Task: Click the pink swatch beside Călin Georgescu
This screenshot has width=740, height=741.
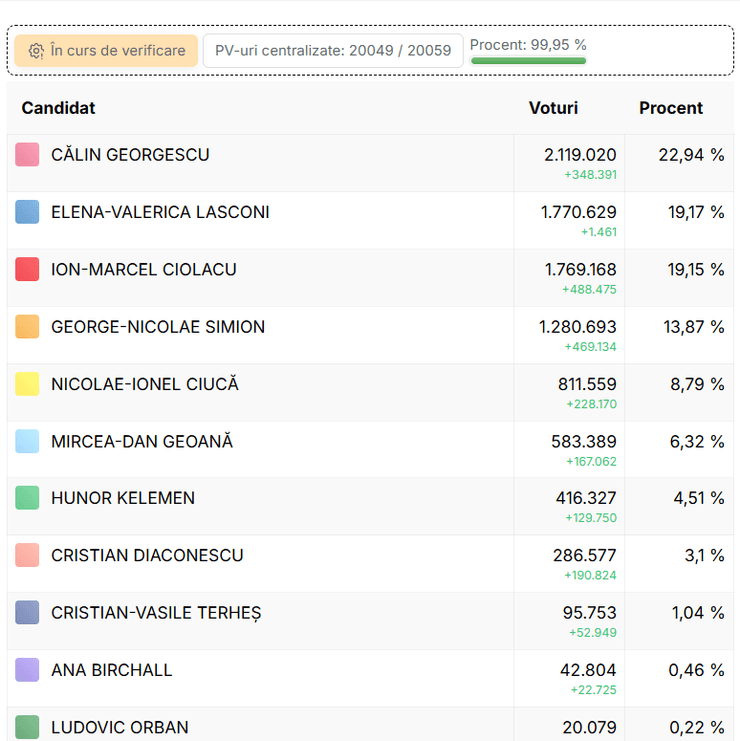Action: coord(28,155)
